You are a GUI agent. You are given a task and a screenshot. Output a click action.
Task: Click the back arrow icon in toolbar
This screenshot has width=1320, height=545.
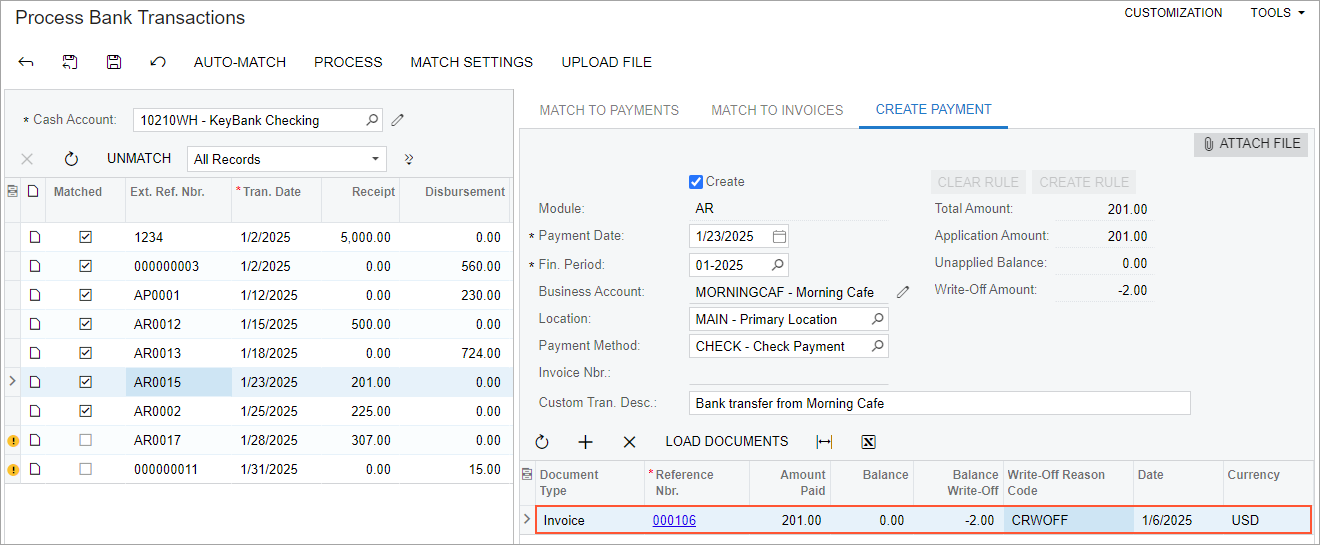coord(26,62)
